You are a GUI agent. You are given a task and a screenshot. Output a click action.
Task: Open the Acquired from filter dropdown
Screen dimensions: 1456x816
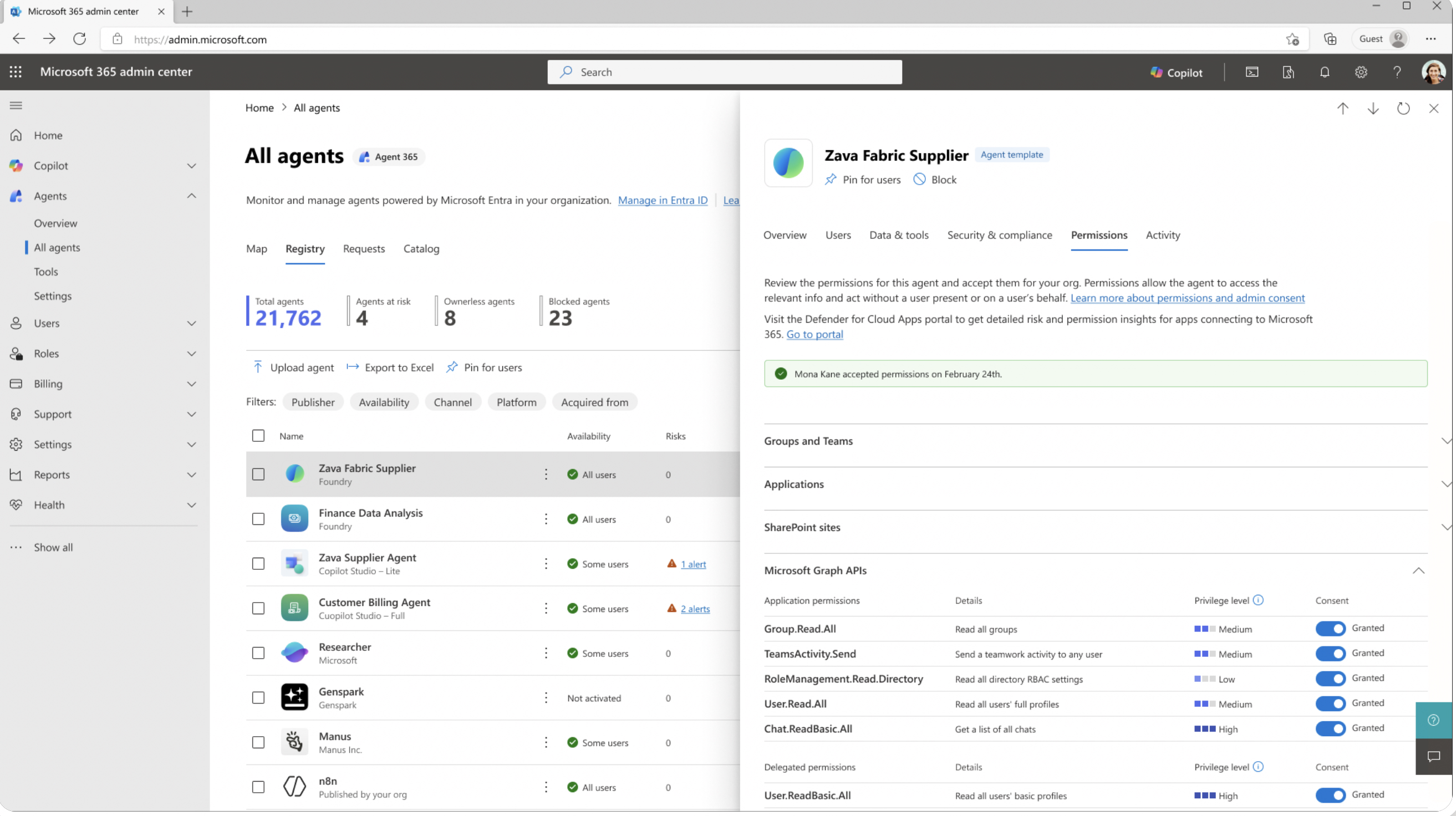point(594,402)
